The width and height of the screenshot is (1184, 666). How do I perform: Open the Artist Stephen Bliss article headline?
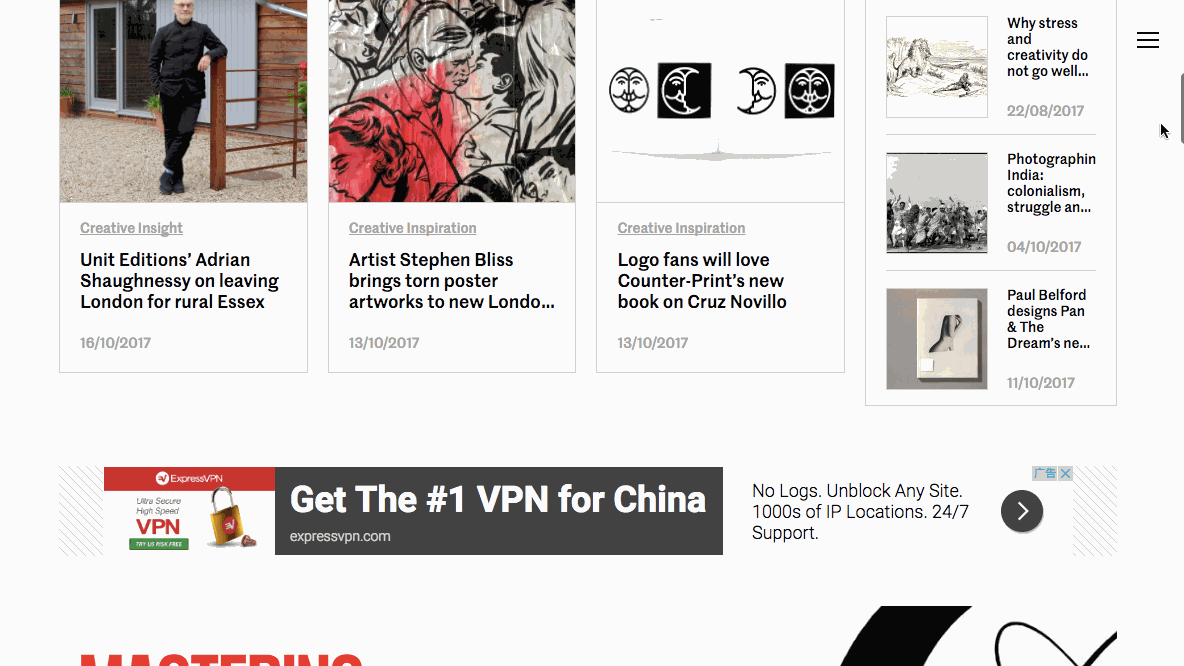[452, 281]
